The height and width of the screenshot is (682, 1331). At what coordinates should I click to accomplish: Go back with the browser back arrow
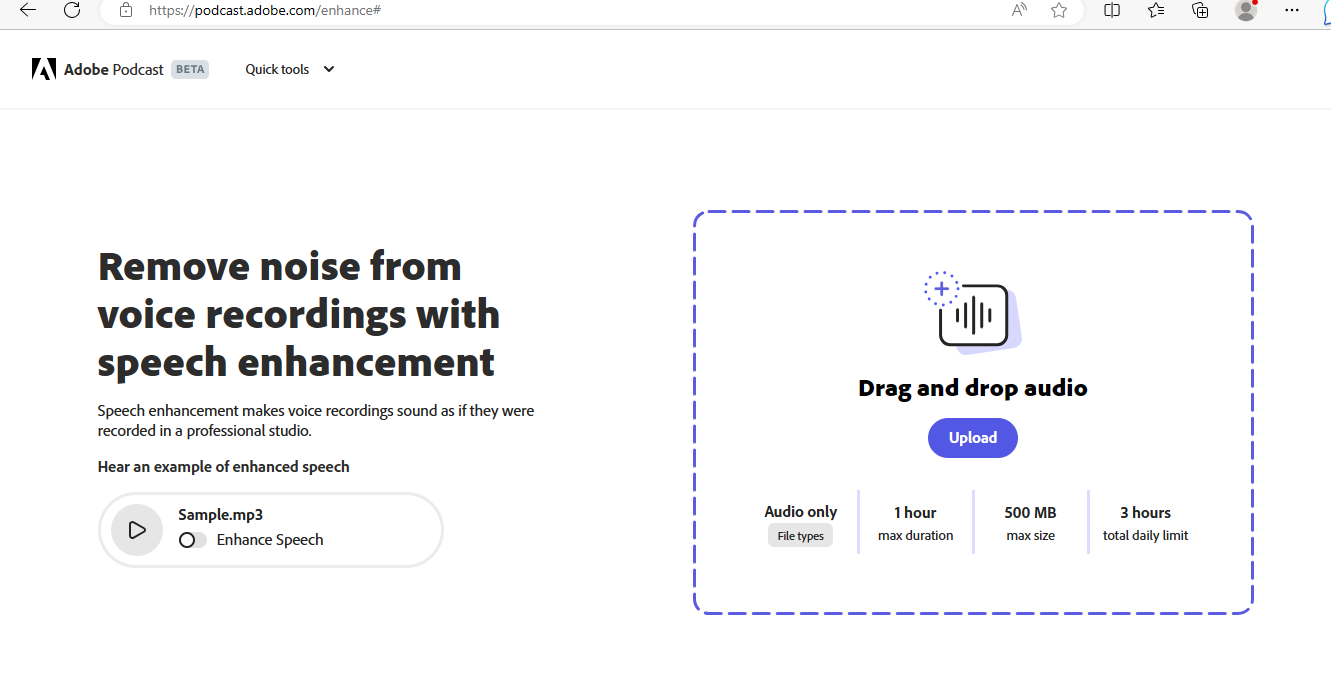(x=28, y=10)
